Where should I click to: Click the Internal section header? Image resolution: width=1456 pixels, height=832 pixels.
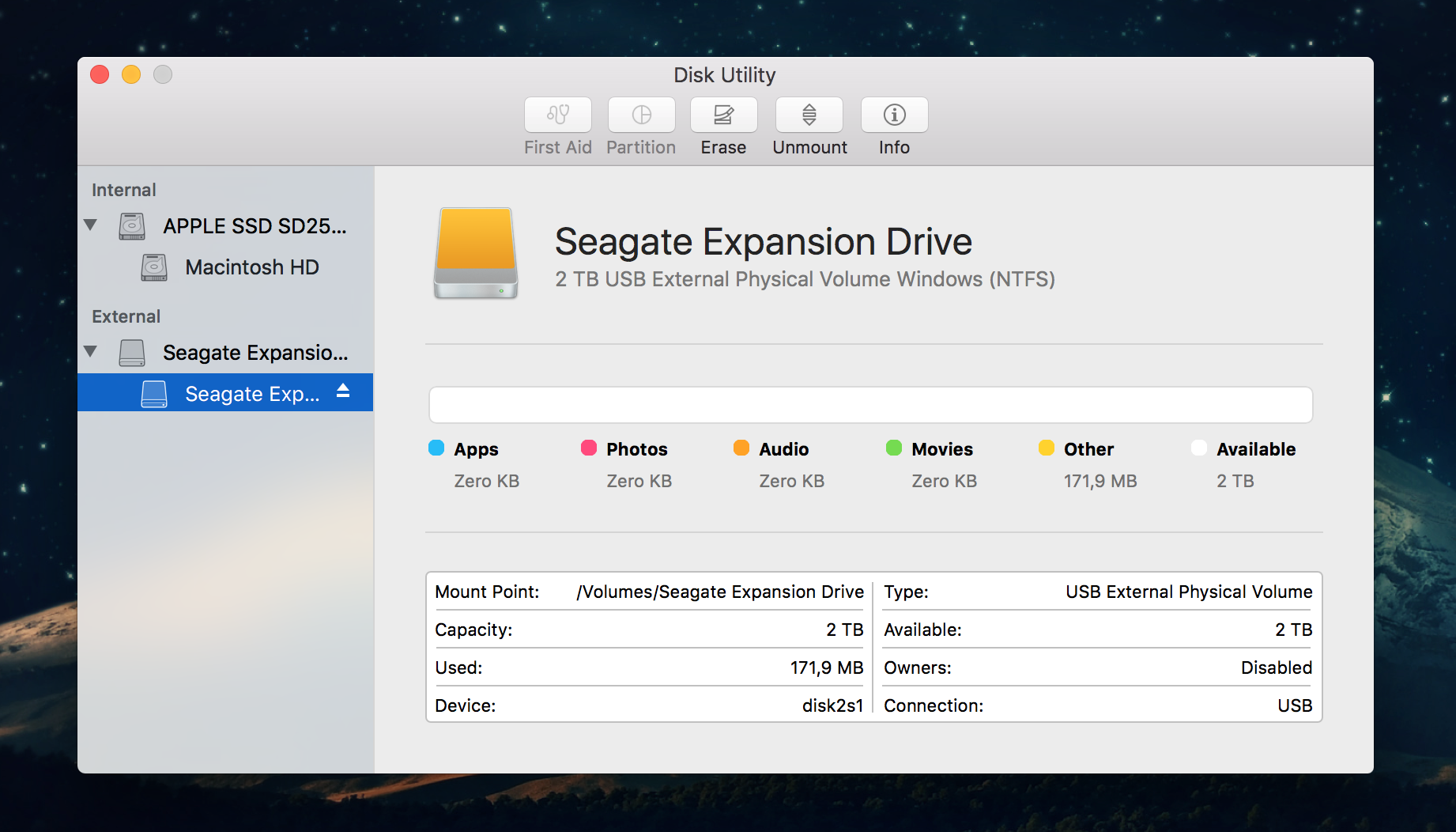coord(124,190)
